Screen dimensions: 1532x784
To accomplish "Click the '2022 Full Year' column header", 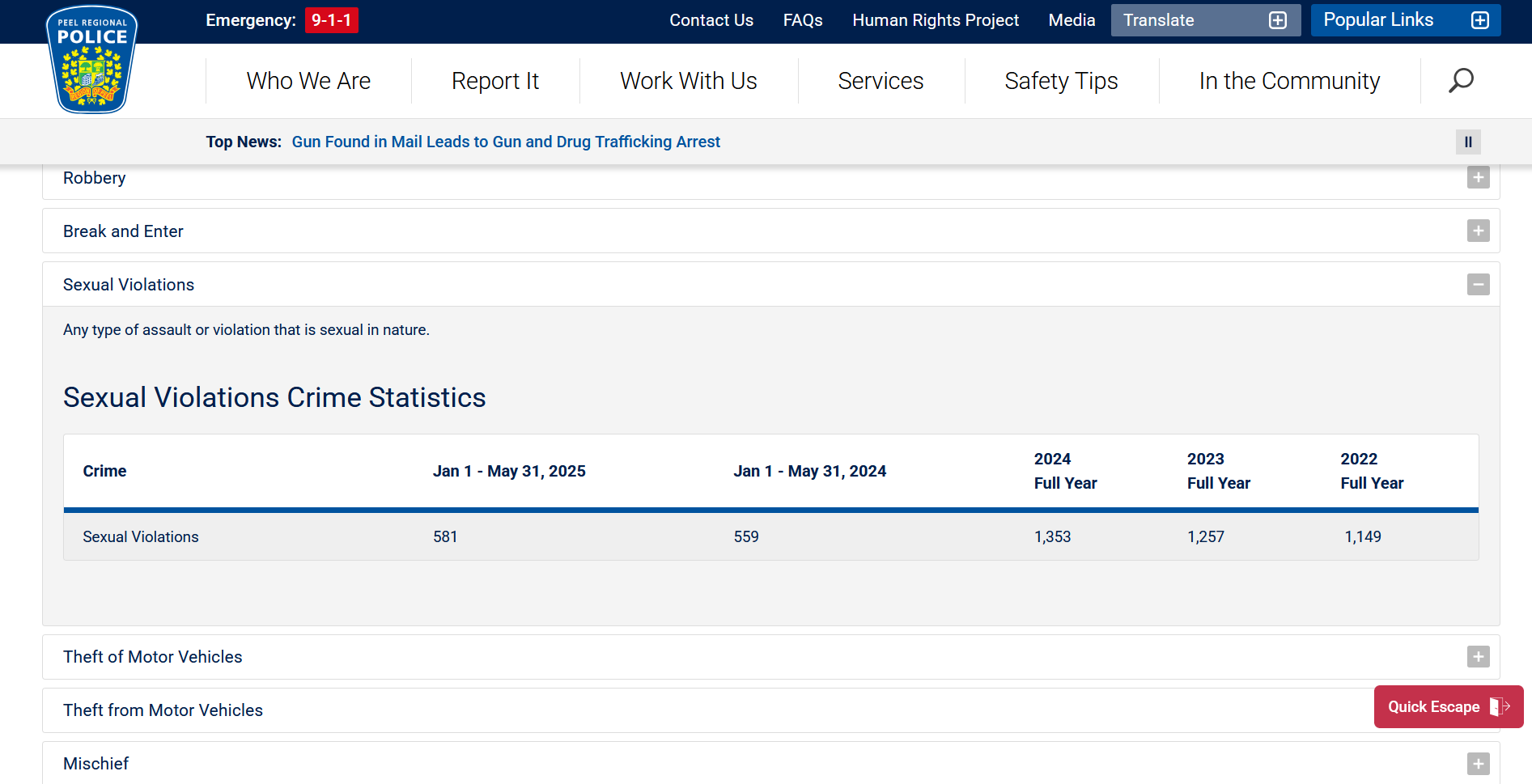I will [x=1373, y=471].
